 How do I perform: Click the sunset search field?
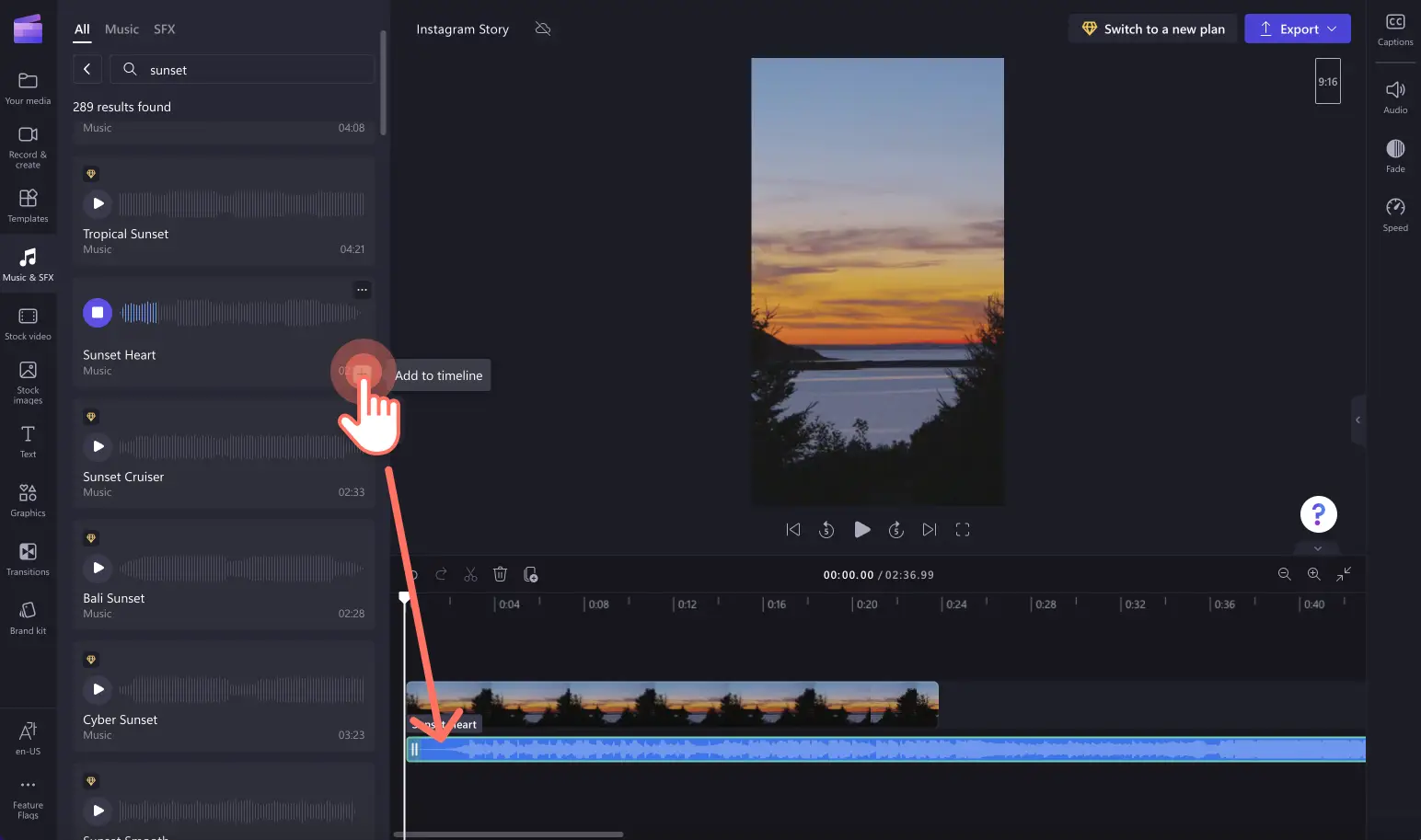pyautogui.click(x=242, y=70)
